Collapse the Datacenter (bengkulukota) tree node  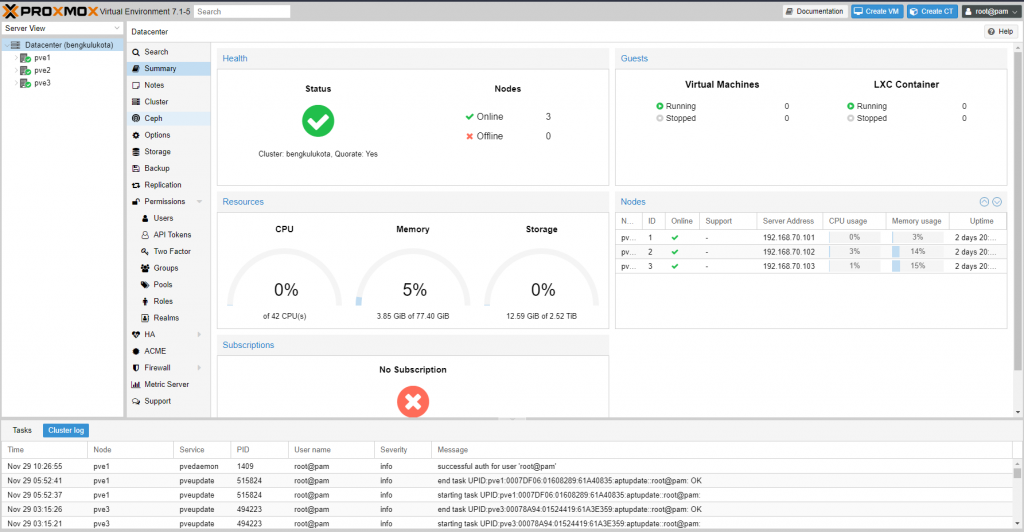point(7,45)
